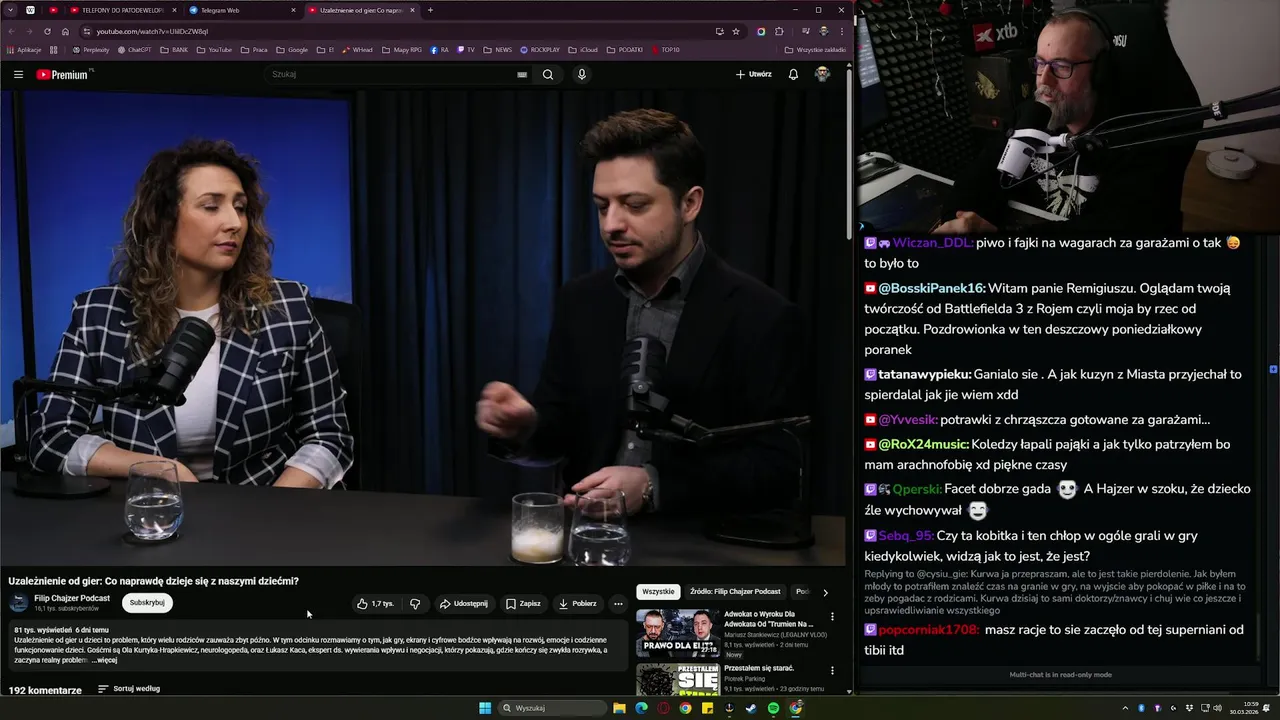Open Steam from taskbar

pos(751,708)
